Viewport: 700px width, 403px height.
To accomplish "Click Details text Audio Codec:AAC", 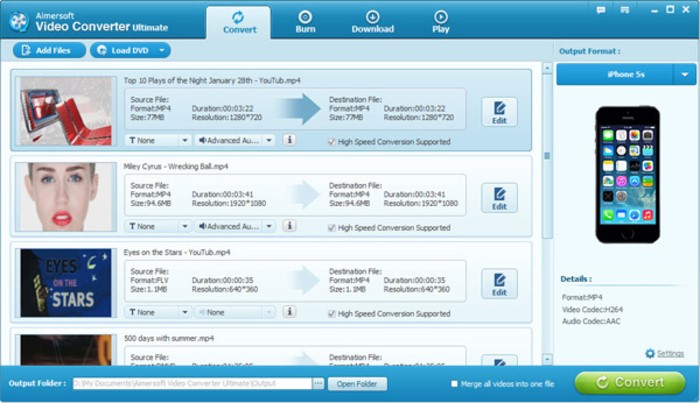I will 591,321.
